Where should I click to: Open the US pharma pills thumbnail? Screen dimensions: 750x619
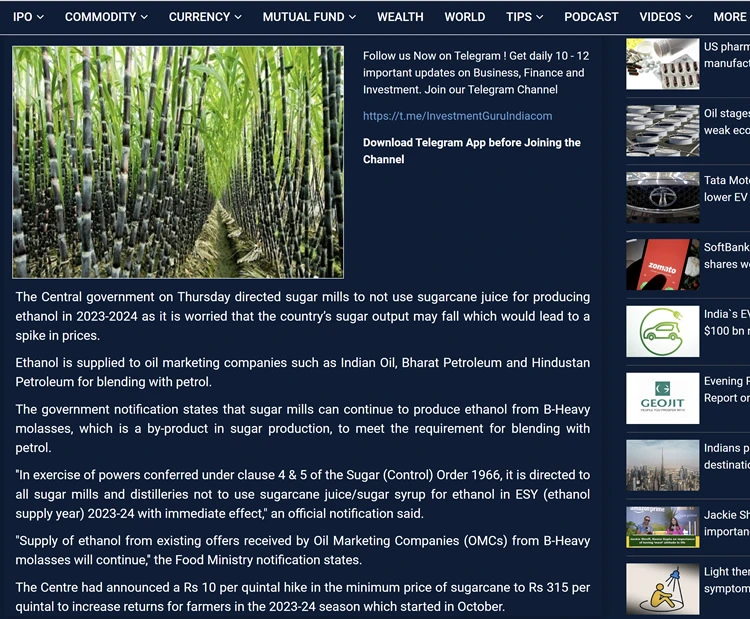(662, 64)
